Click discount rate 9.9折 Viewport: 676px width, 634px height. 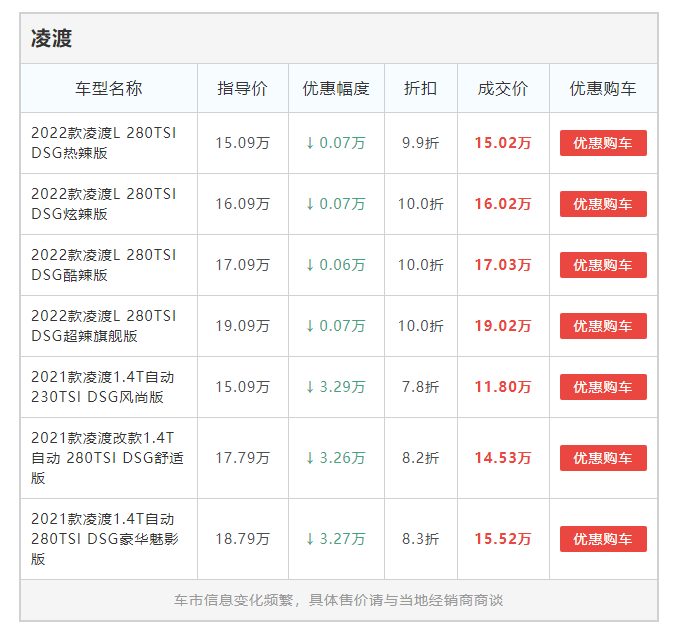pos(420,143)
